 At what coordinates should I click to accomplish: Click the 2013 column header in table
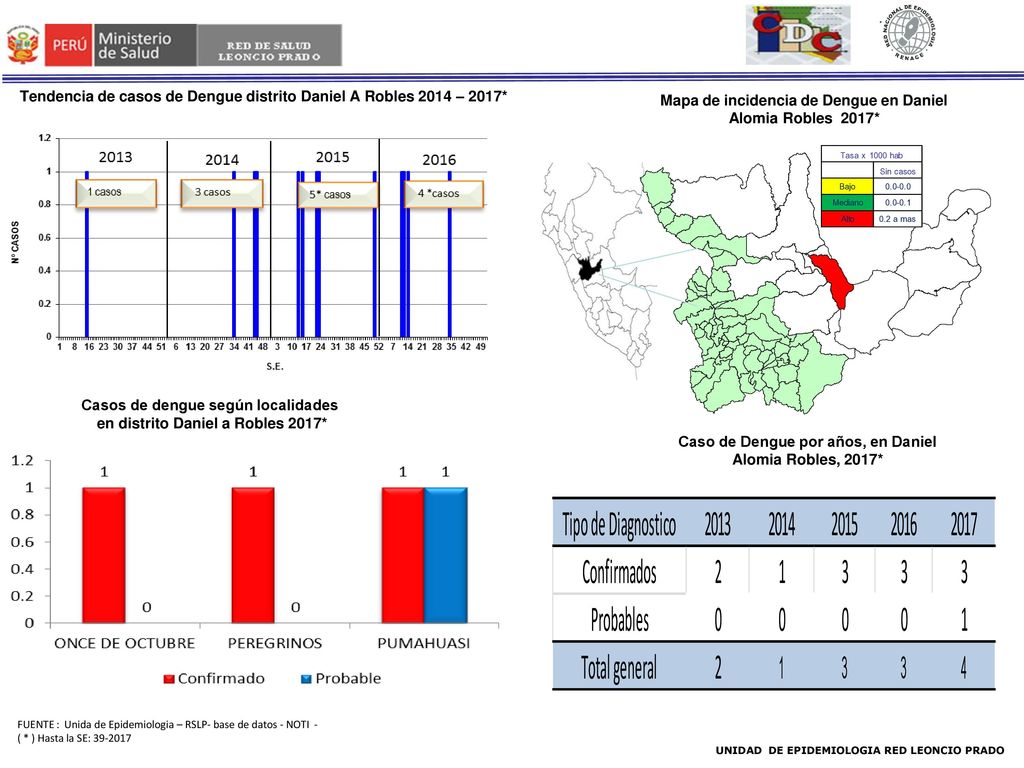point(717,524)
